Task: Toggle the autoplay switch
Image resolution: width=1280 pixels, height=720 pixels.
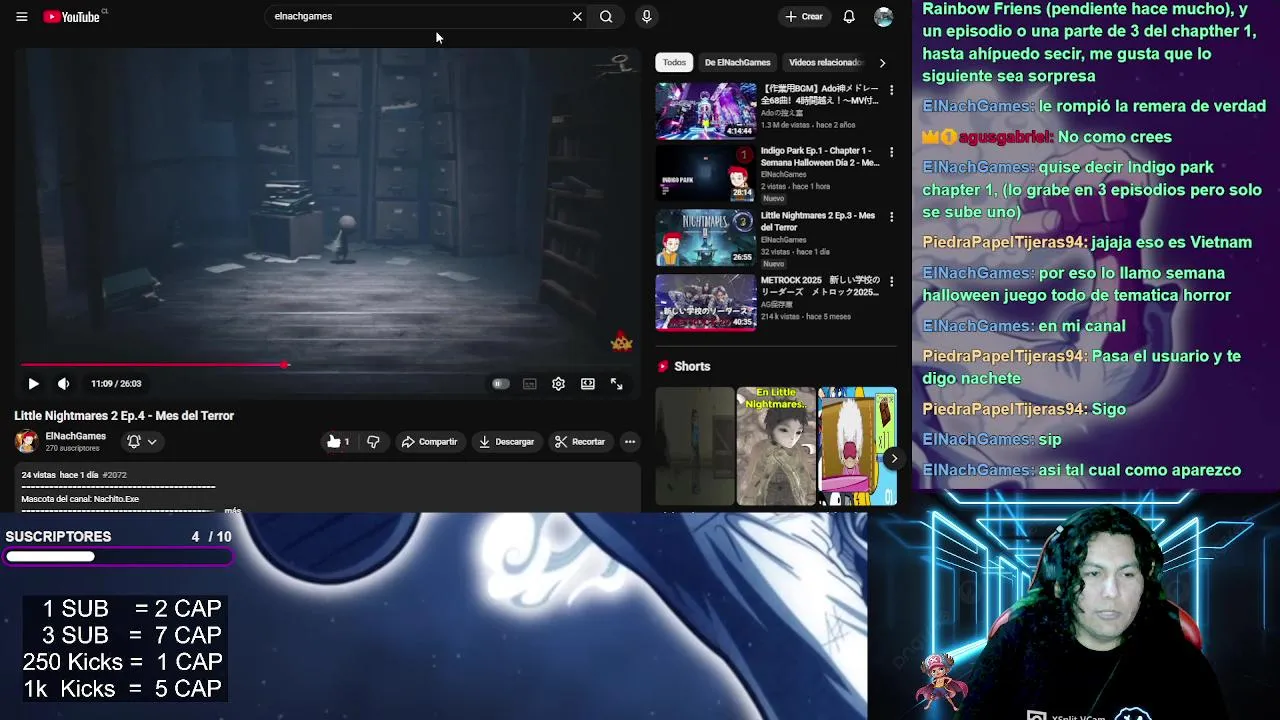Action: click(x=500, y=384)
